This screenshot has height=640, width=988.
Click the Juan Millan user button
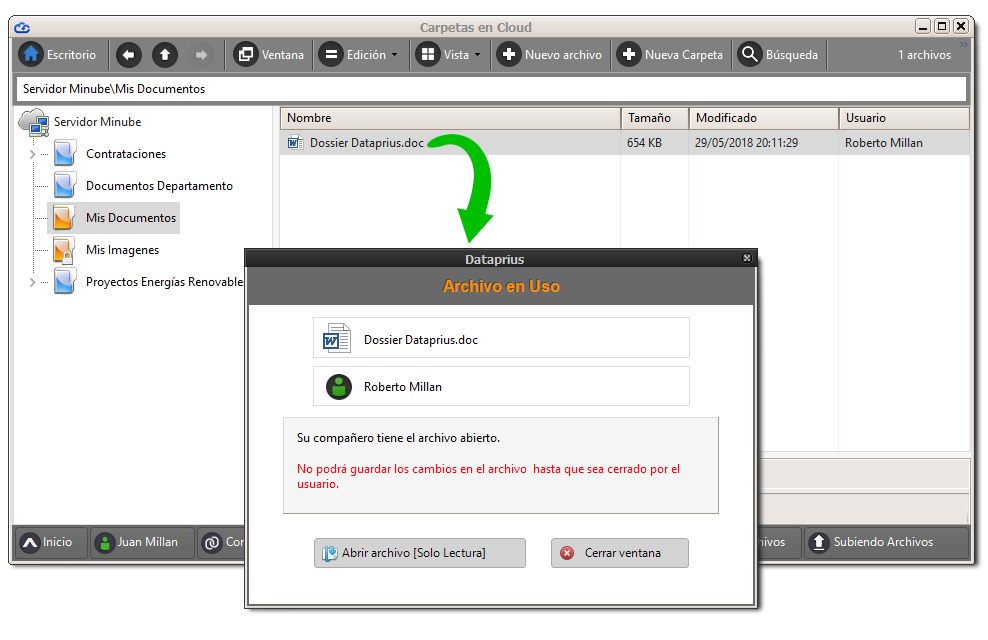[142, 542]
